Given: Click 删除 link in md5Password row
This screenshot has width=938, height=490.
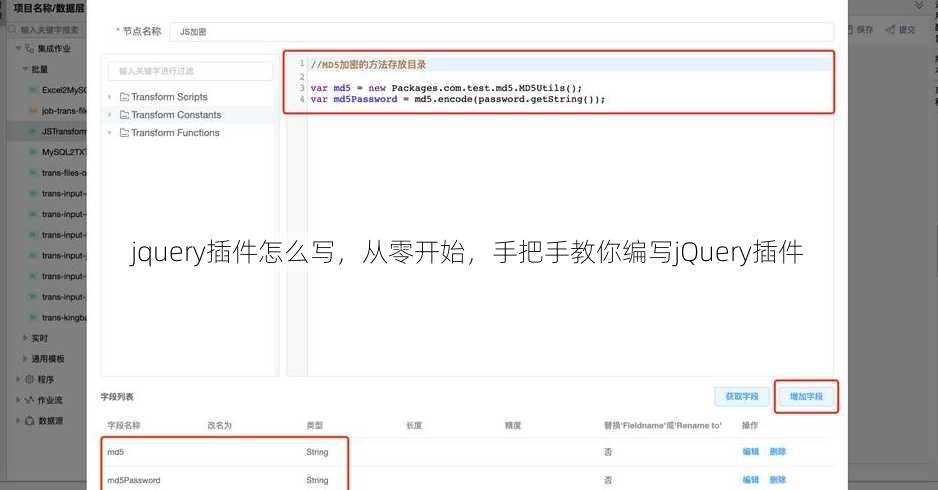Looking at the screenshot, I should coord(778,480).
